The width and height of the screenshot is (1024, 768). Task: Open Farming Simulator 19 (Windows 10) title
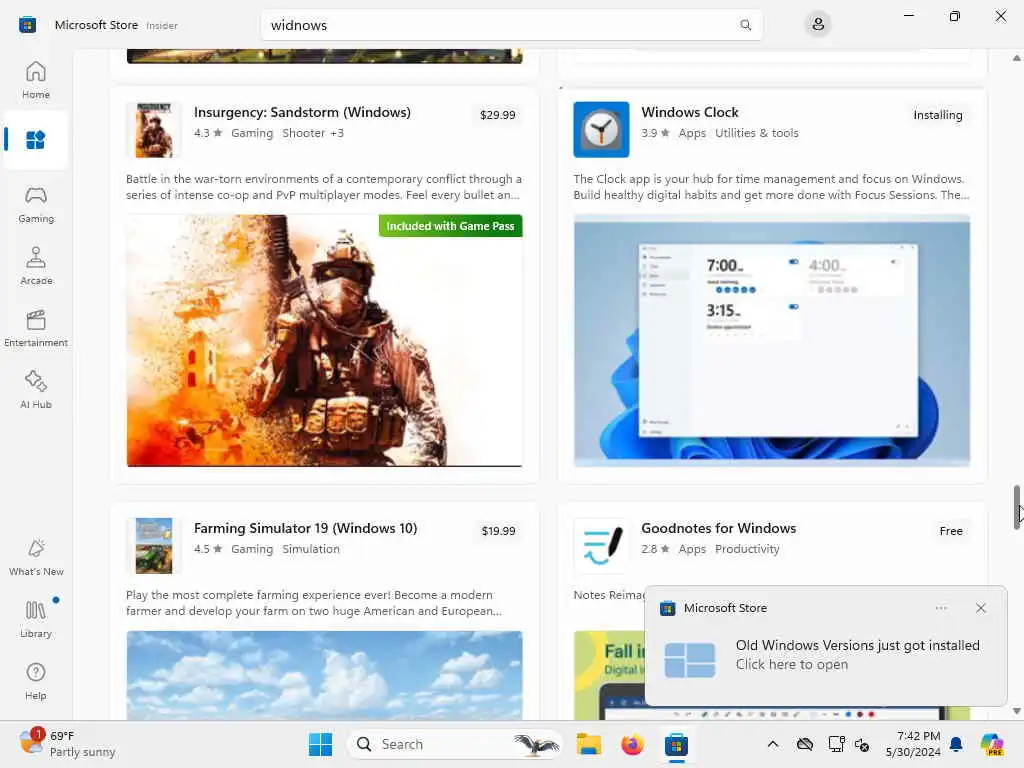(x=306, y=528)
